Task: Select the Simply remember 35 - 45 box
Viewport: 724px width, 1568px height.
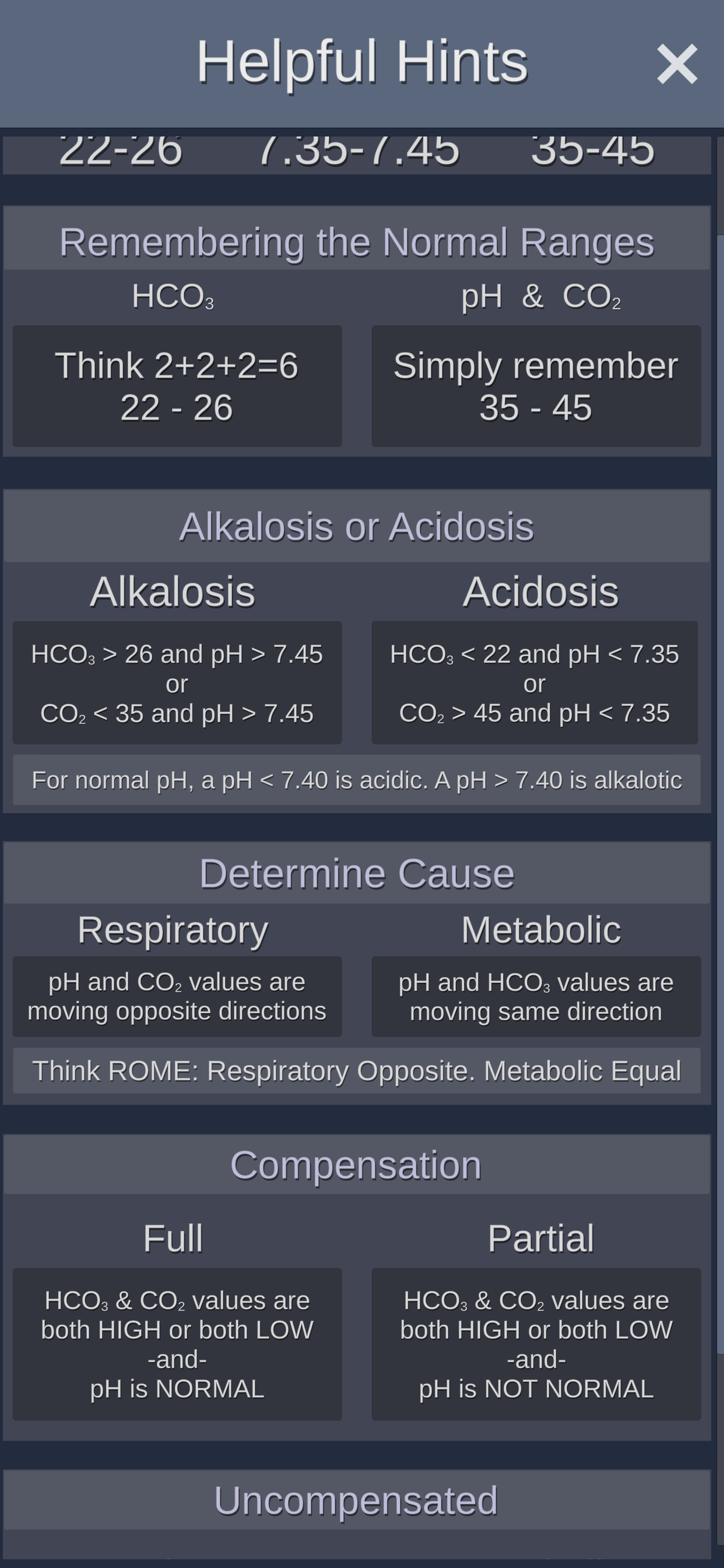Action: (x=536, y=386)
